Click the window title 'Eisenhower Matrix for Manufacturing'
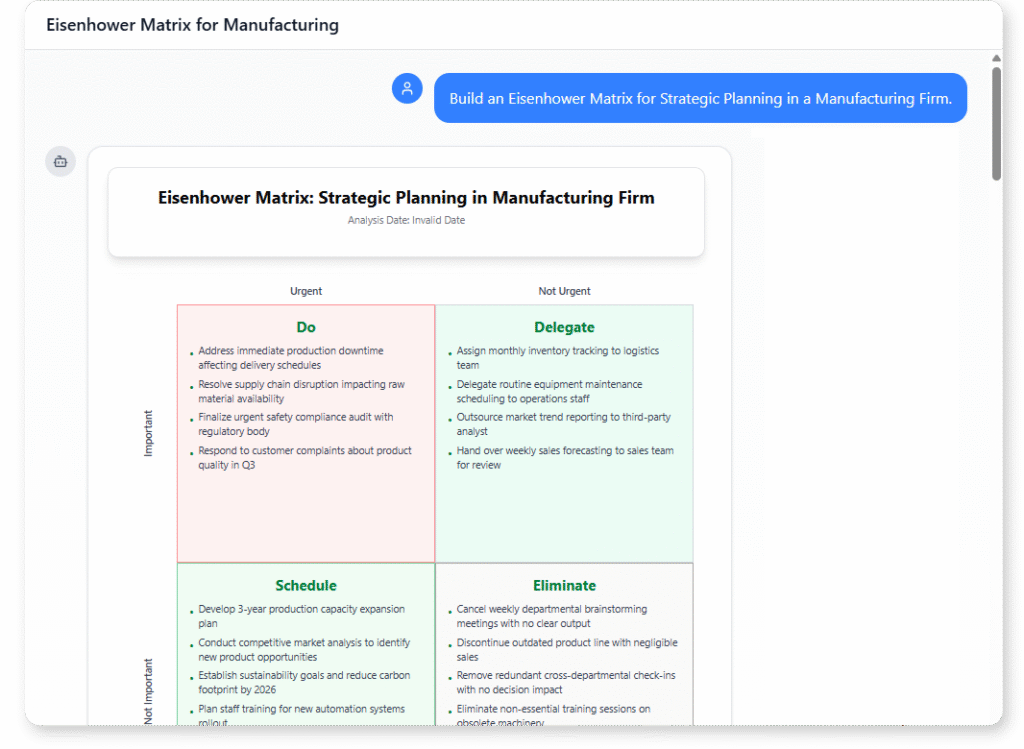 (x=191, y=24)
